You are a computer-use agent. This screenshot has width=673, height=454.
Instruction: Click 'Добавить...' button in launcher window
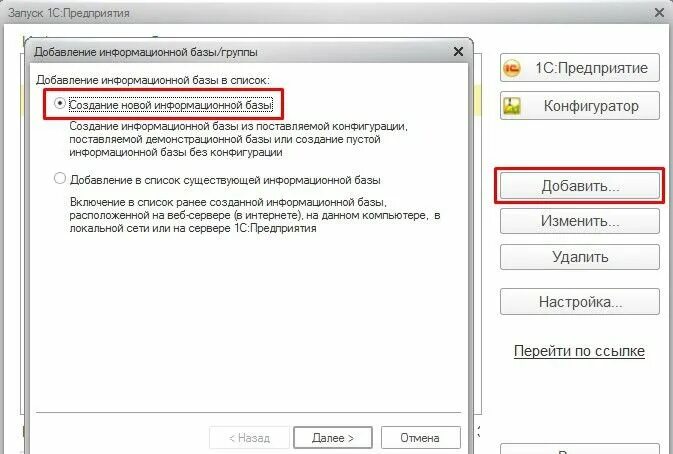point(579,186)
